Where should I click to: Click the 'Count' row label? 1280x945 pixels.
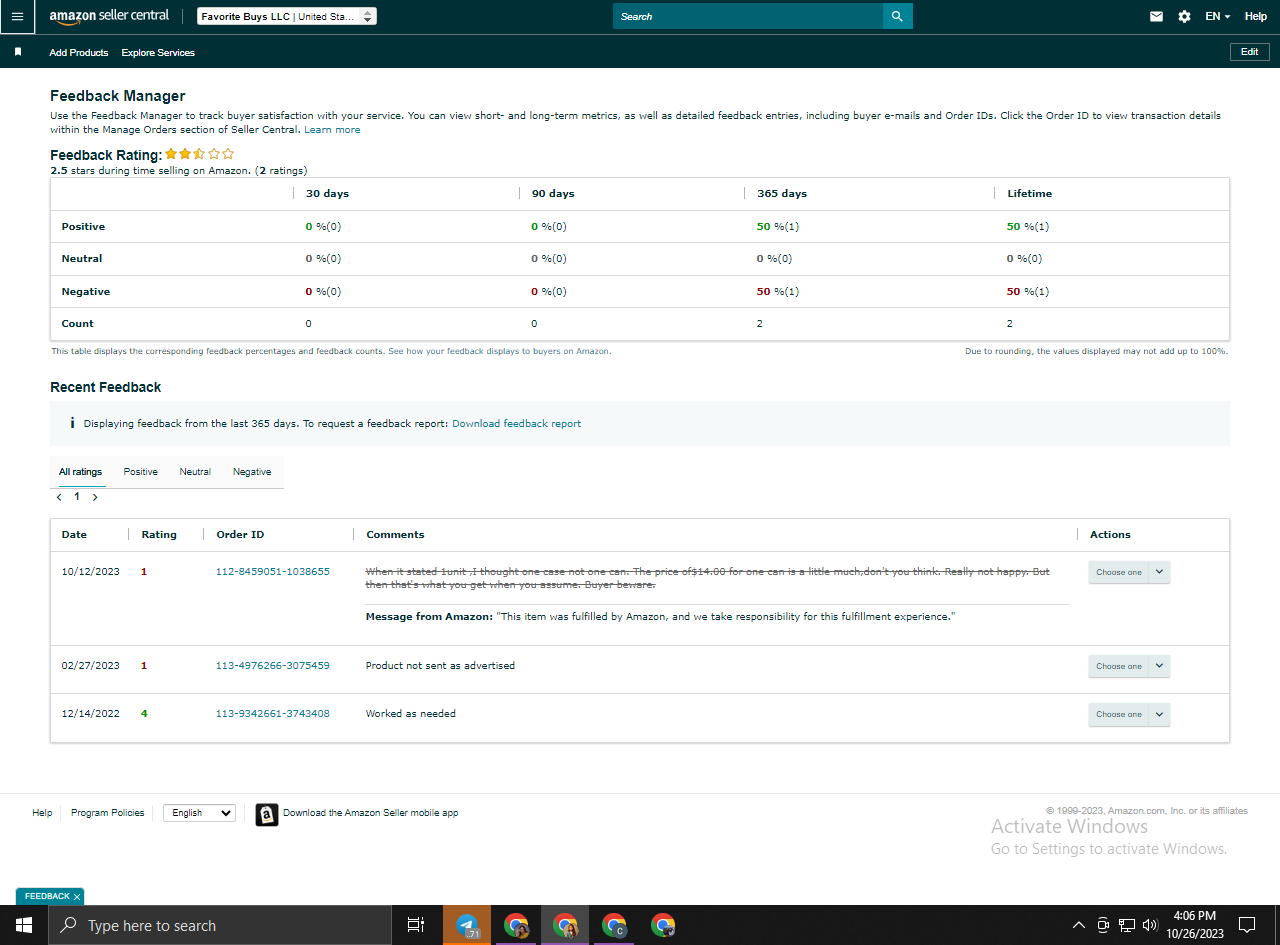78,324
